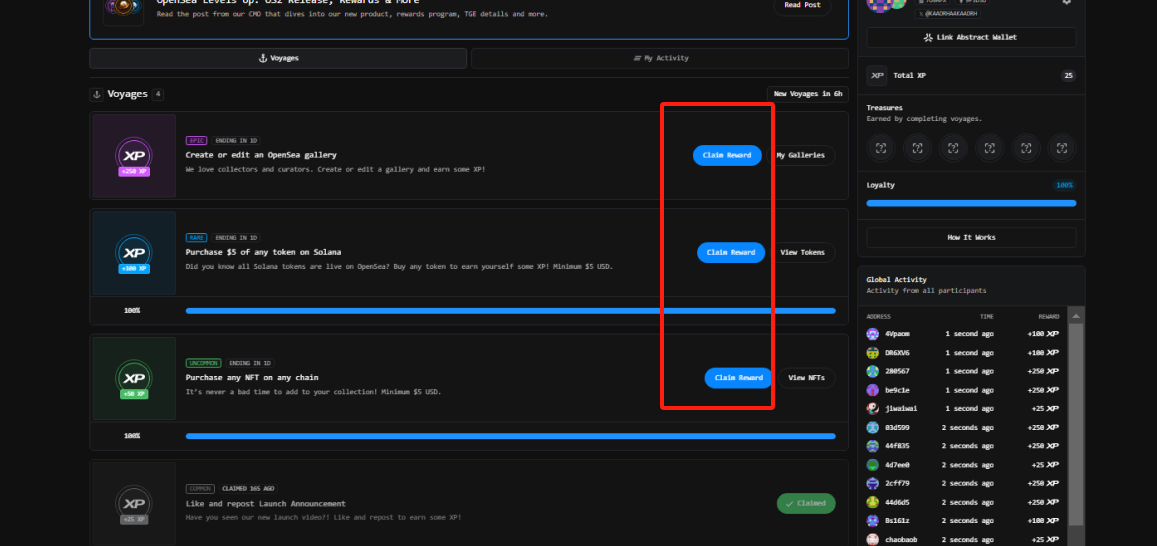Click the NFT purchase voyage progress bar
Image resolution: width=1157 pixels, height=546 pixels.
click(x=511, y=436)
